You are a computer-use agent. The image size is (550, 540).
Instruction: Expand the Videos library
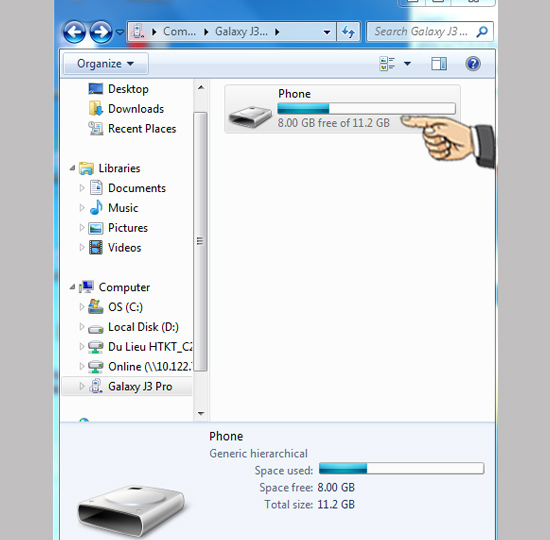tap(82, 248)
